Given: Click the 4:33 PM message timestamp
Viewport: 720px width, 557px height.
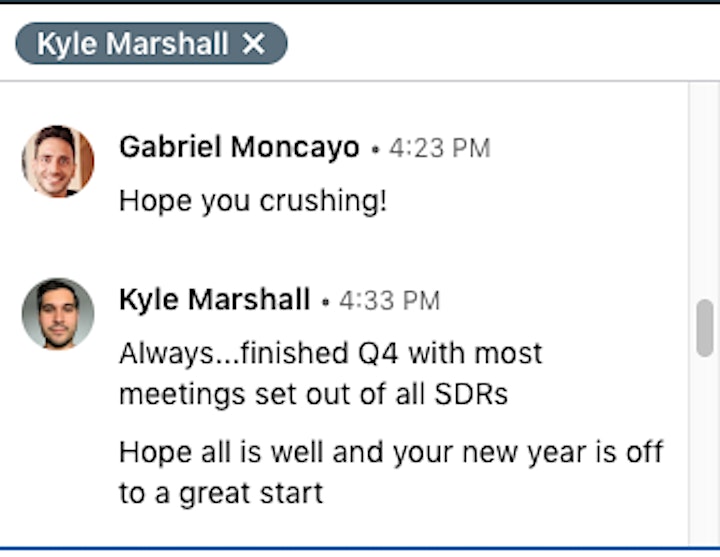Looking at the screenshot, I should (389, 301).
